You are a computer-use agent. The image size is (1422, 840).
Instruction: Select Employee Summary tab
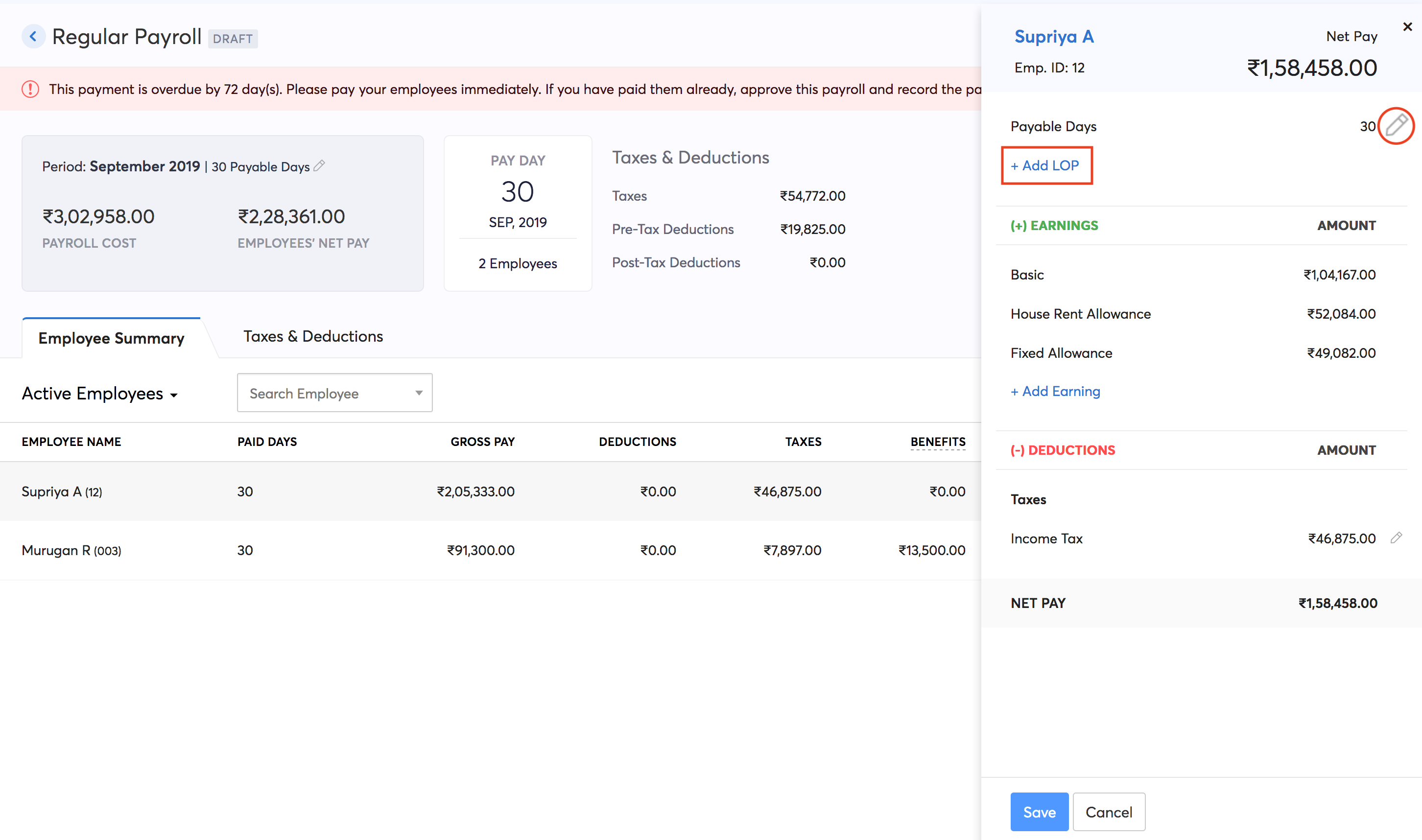click(112, 338)
